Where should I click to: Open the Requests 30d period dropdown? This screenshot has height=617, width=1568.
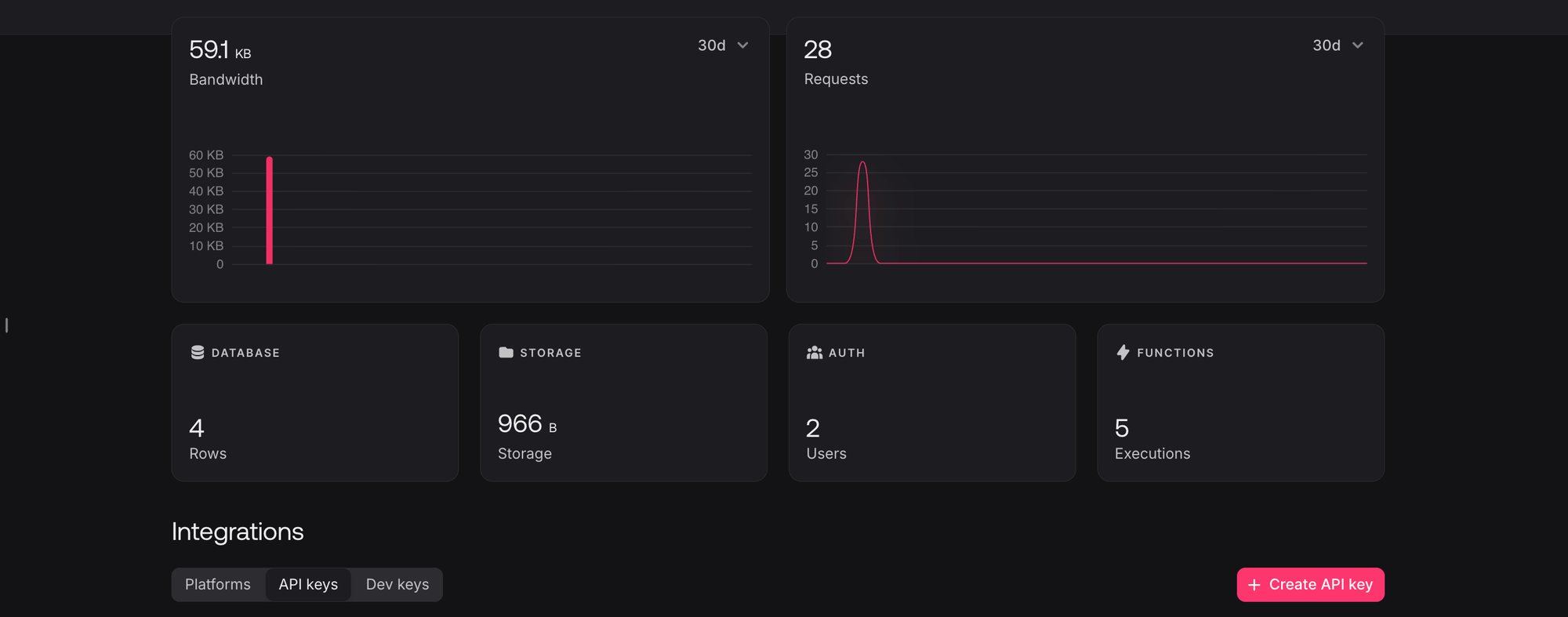coord(1338,45)
